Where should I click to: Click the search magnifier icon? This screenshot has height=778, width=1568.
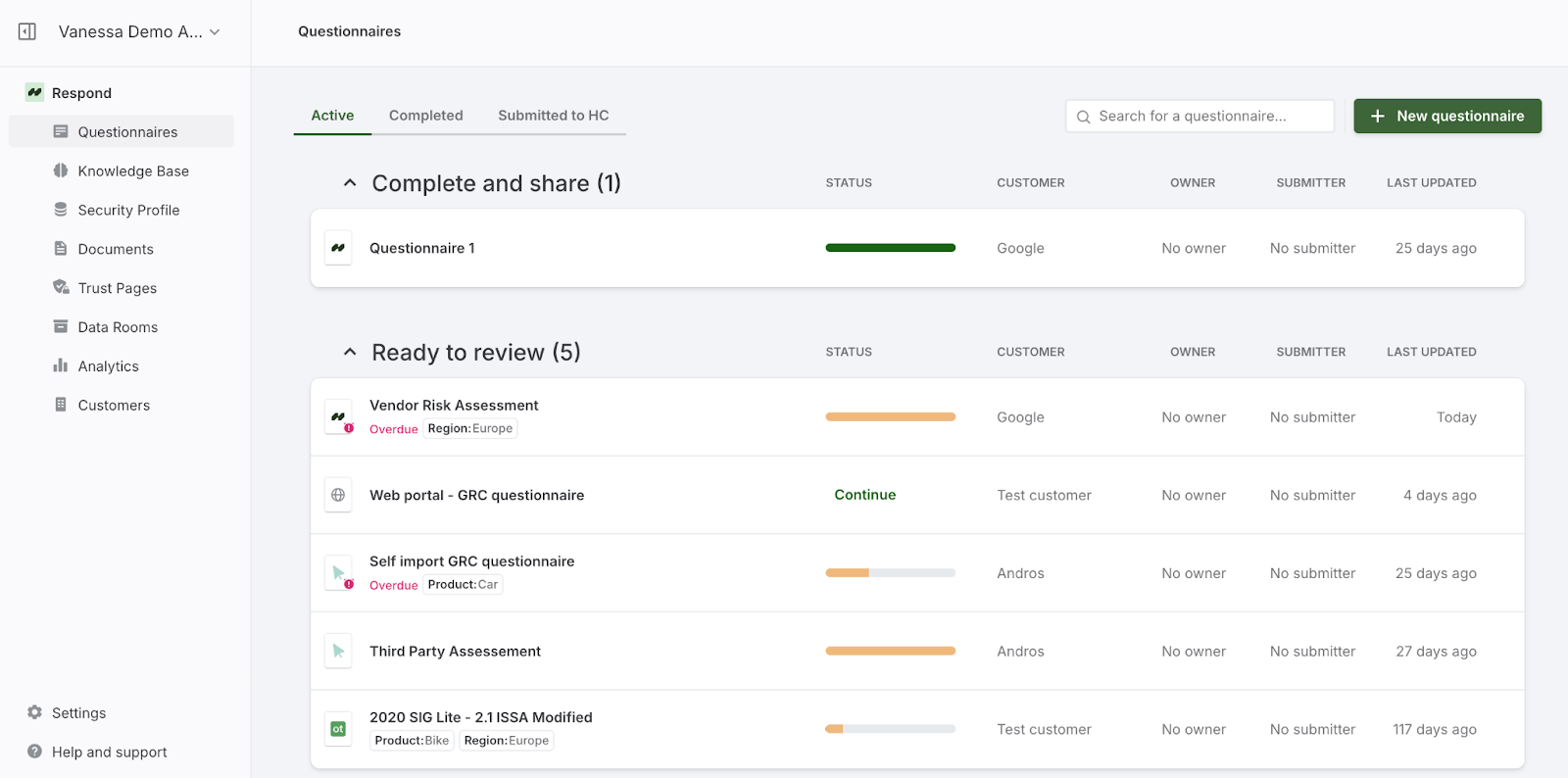click(x=1084, y=117)
